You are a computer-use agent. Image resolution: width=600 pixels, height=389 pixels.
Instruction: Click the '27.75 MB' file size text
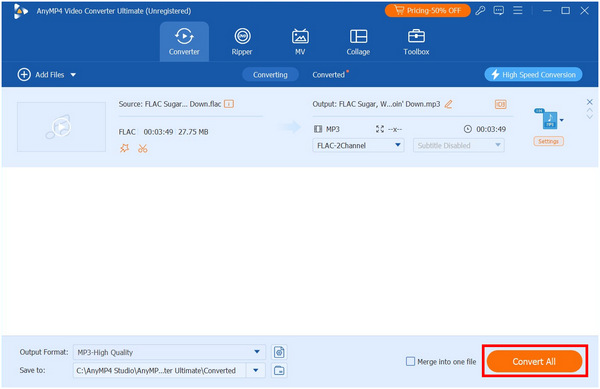(x=193, y=132)
